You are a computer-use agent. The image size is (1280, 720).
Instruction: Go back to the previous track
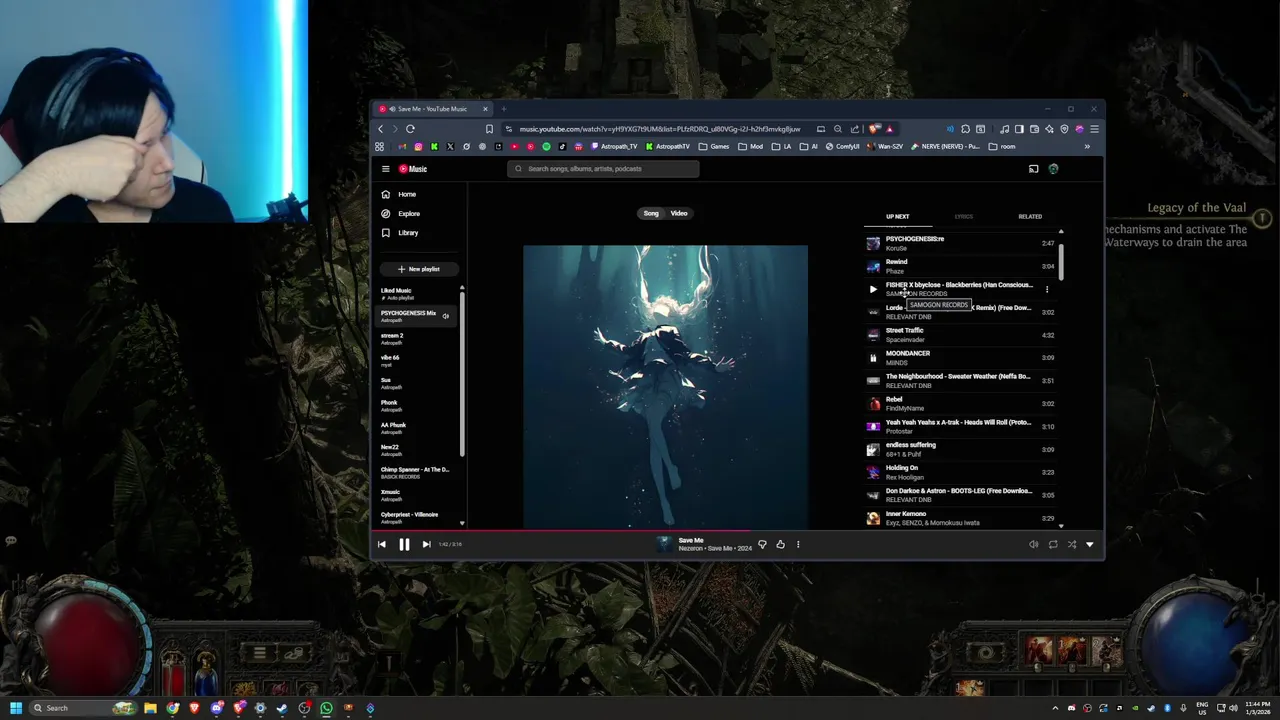tap(381, 544)
